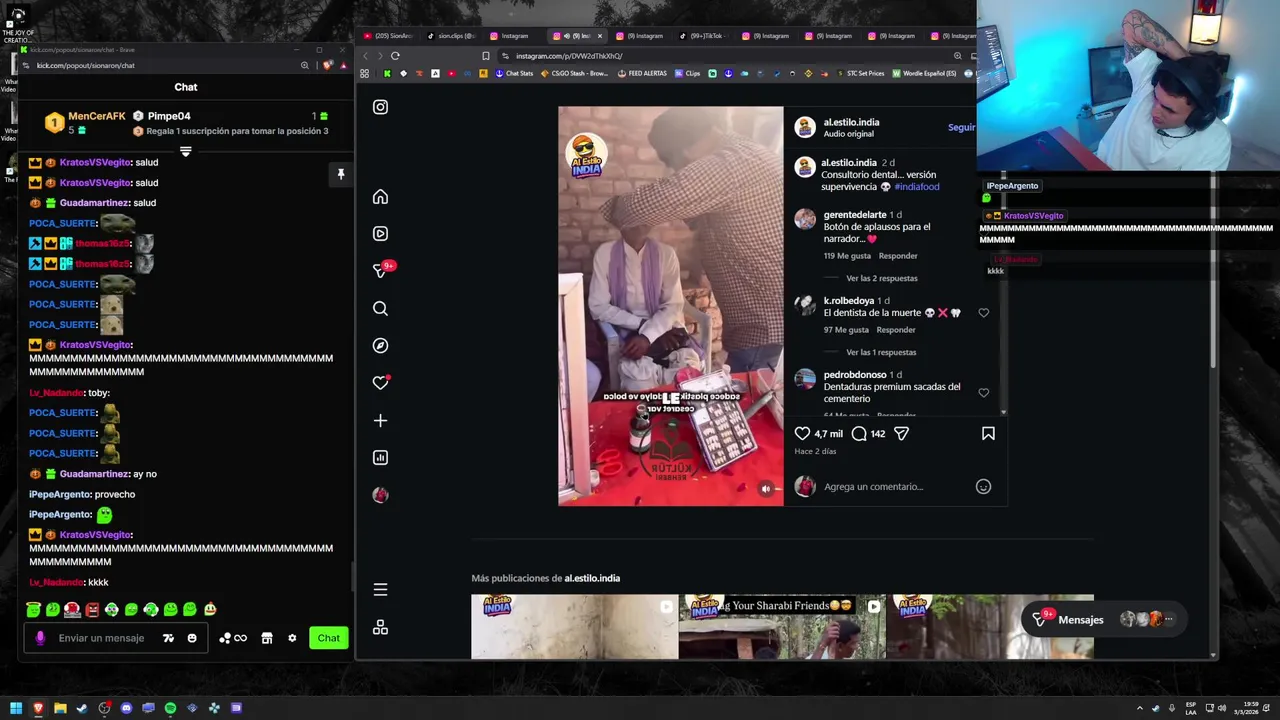This screenshot has width=1280, height=720.
Task: Expand the Kick chat leaderboard chevron
Action: point(185,152)
